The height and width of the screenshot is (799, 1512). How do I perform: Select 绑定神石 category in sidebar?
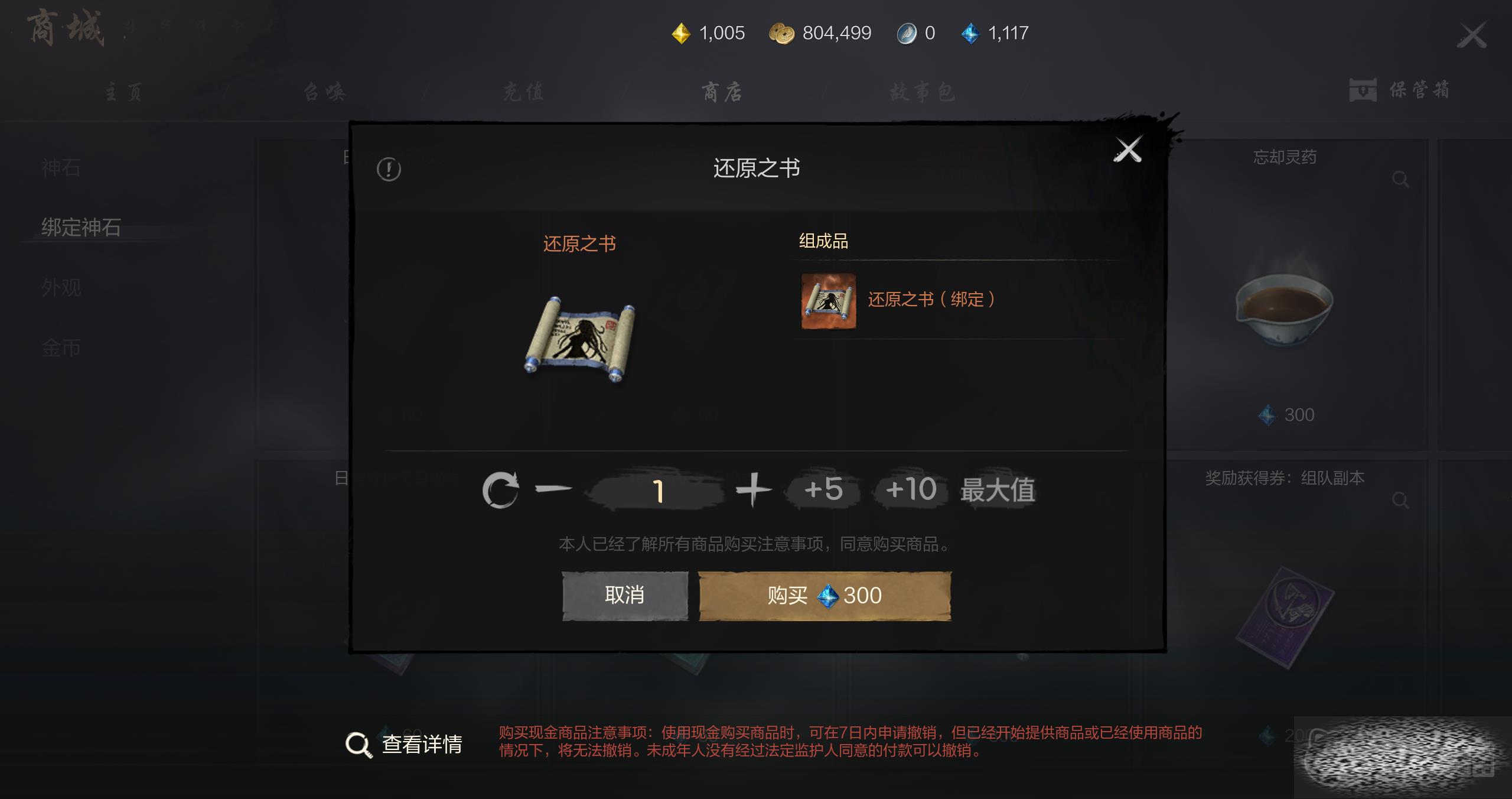click(x=81, y=228)
